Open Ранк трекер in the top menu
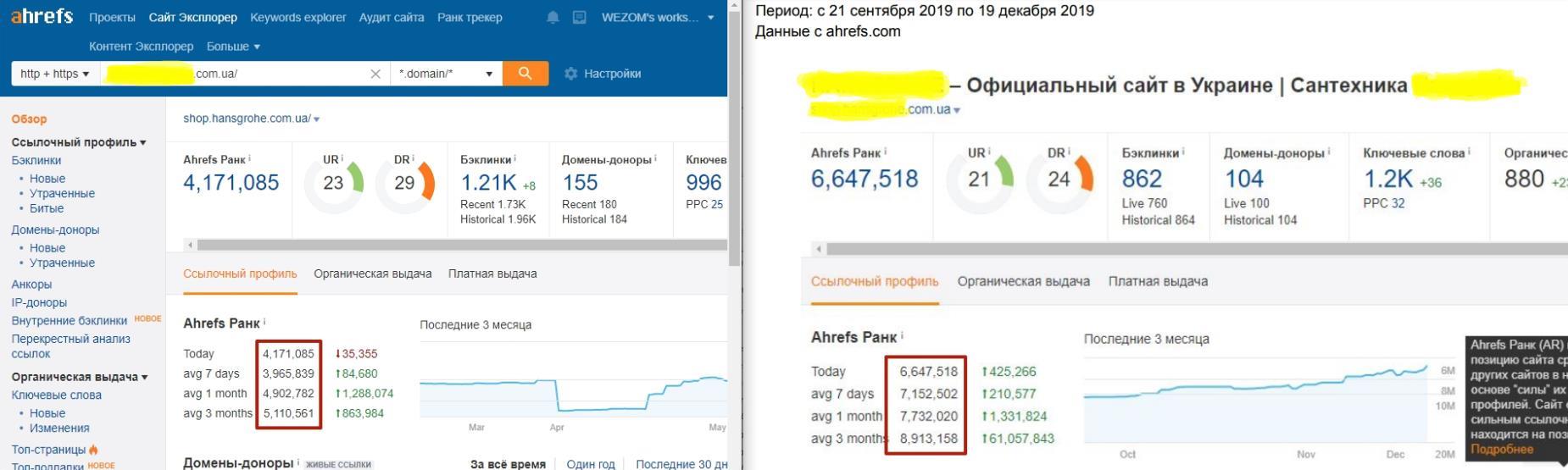The width and height of the screenshot is (1568, 470). coord(470,17)
